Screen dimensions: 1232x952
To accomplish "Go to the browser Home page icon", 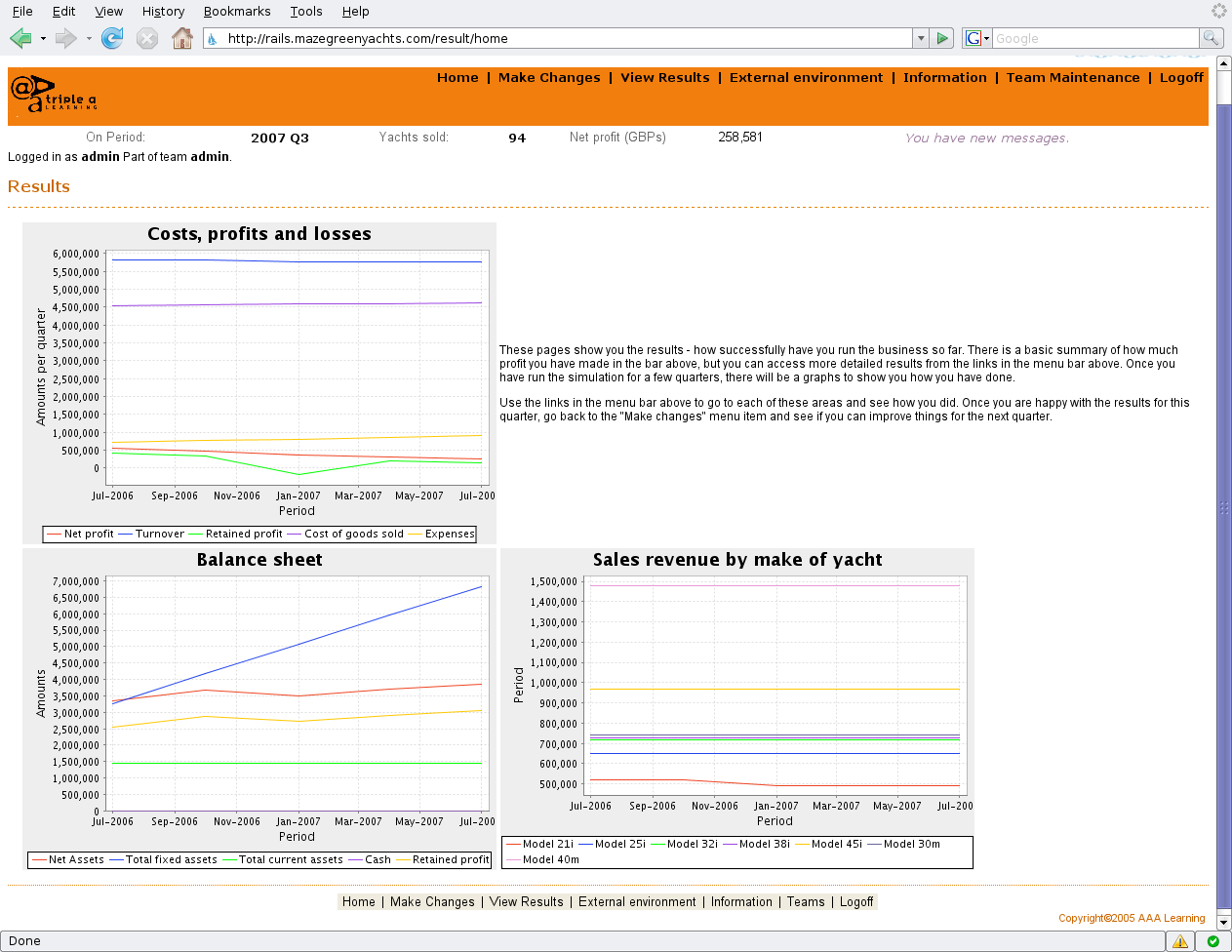I will point(181,38).
